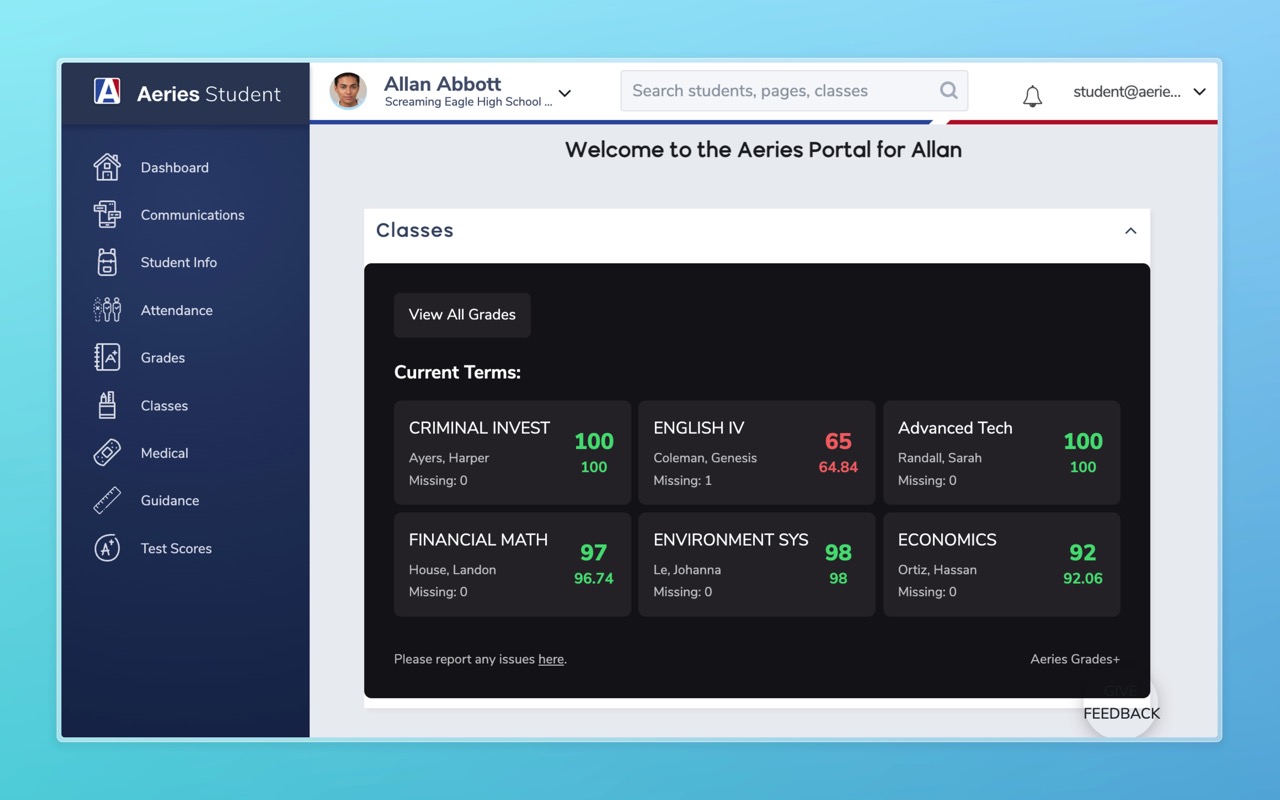Click English IV 64.84 percentage
Viewport: 1280px width, 800px height.
point(838,467)
